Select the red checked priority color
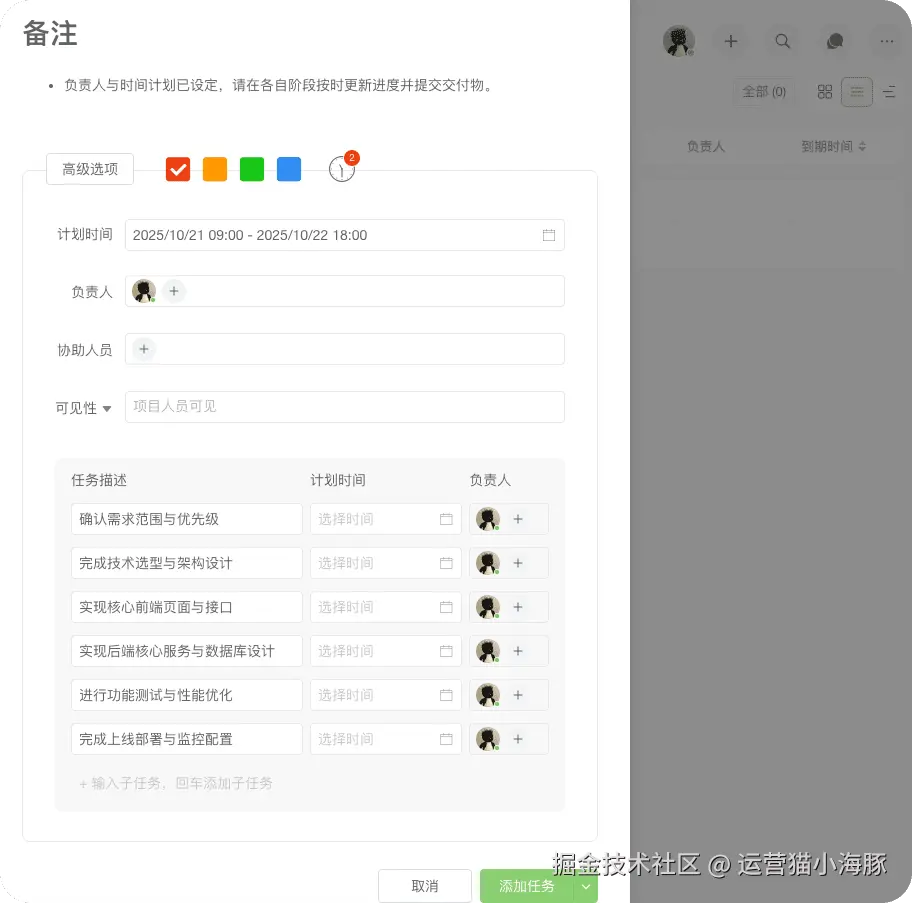912x903 pixels. [177, 169]
